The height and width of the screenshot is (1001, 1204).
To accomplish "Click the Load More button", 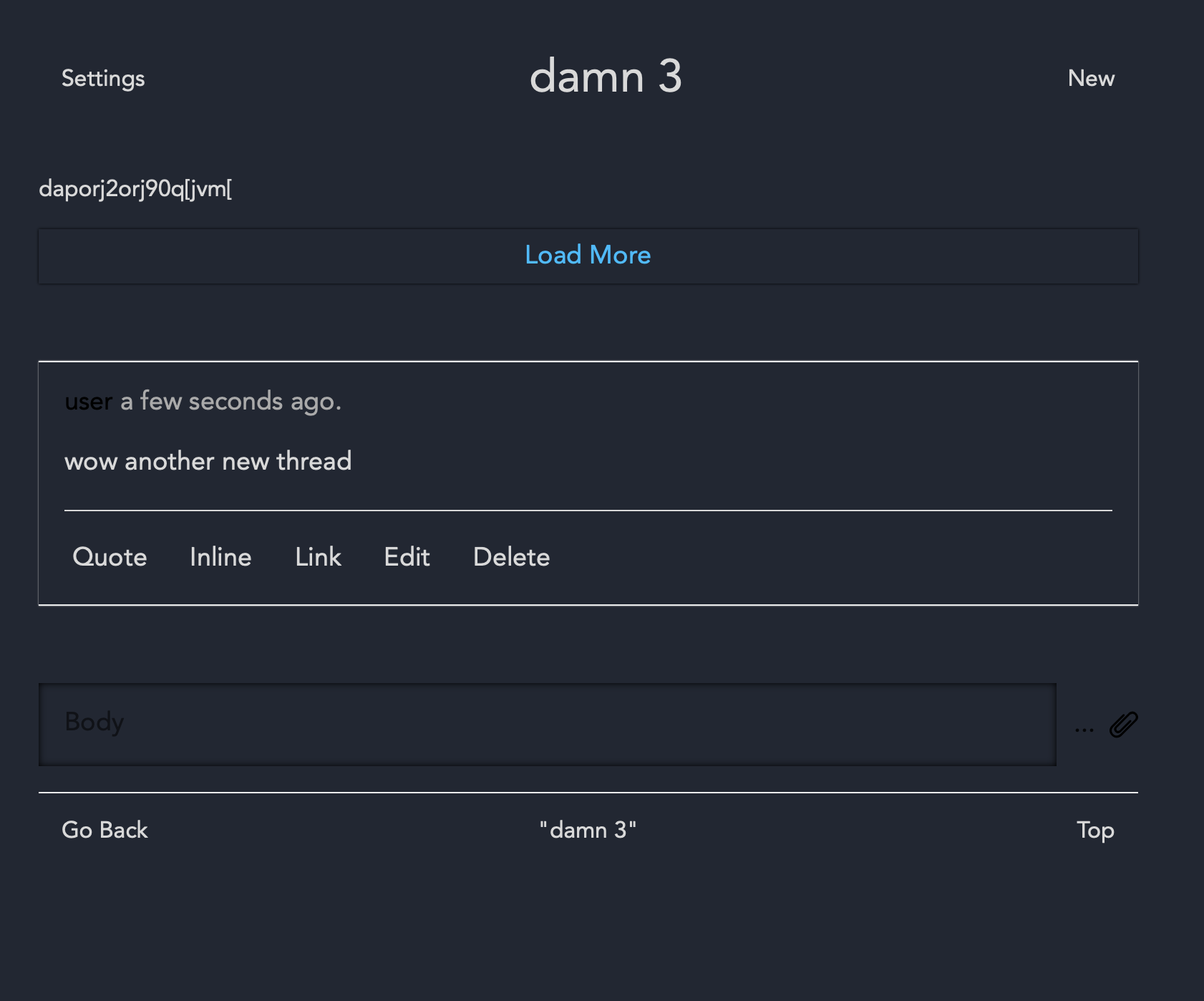I will (588, 256).
